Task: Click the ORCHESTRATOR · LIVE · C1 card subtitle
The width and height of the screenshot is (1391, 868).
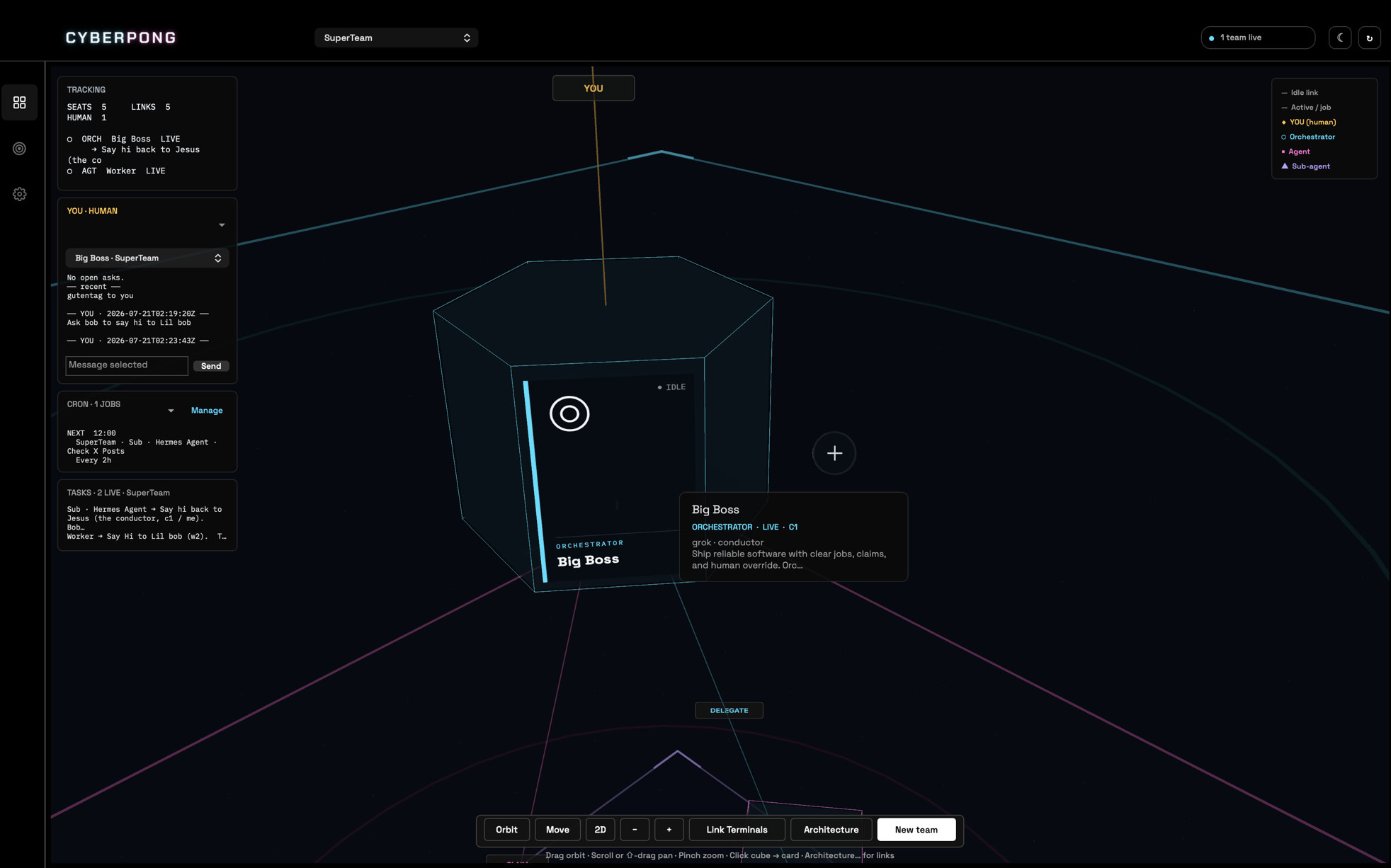Action: [x=744, y=527]
